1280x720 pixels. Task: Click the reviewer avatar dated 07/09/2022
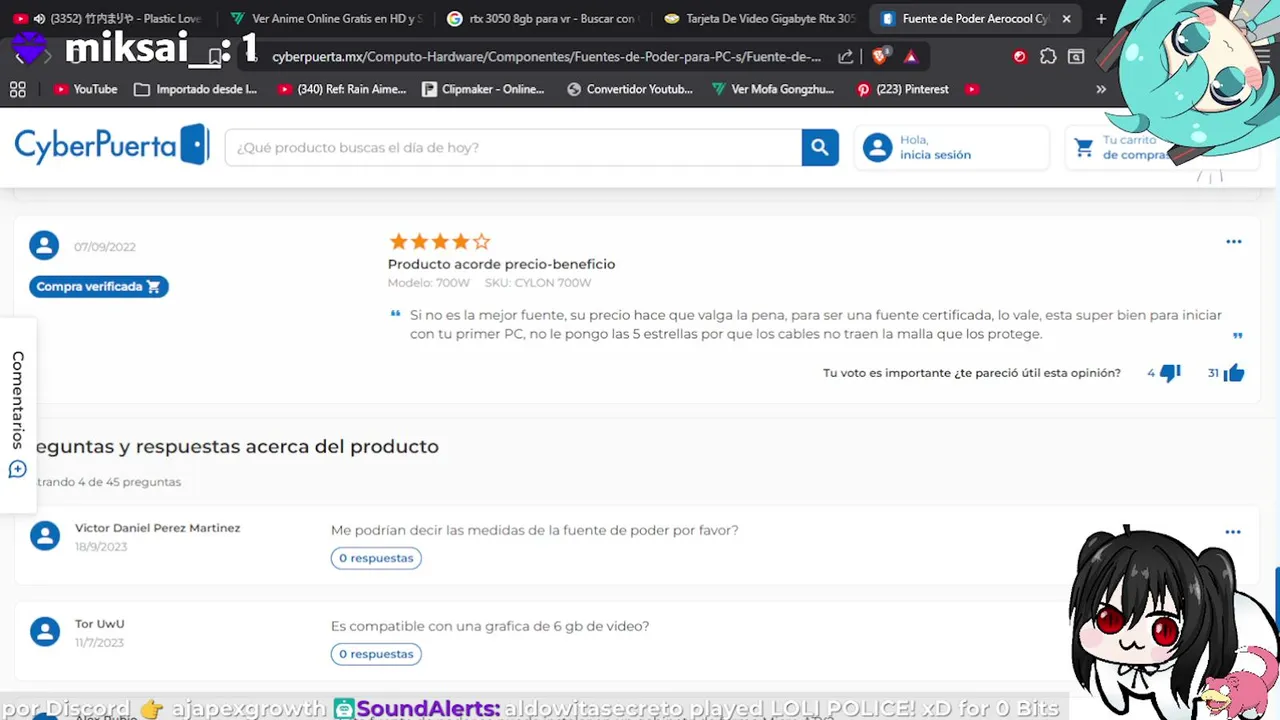point(44,245)
